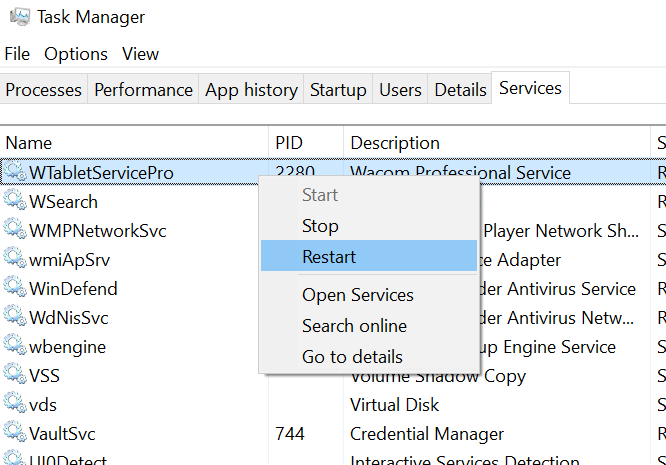The image size is (666, 465).
Task: Click the gear icon beside WinDefend
Action: coord(15,289)
